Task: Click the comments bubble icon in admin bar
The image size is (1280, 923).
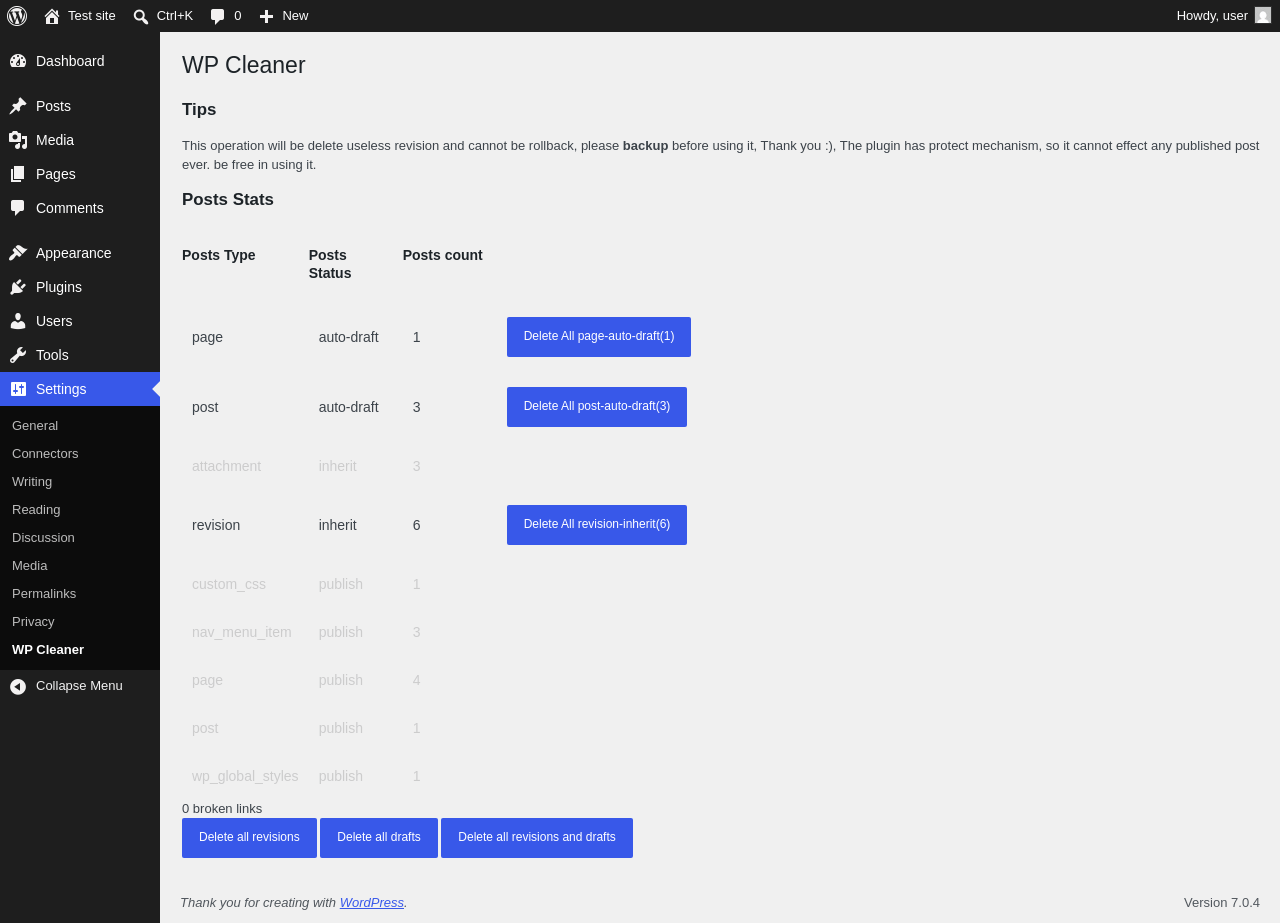Action: pyautogui.click(x=217, y=16)
